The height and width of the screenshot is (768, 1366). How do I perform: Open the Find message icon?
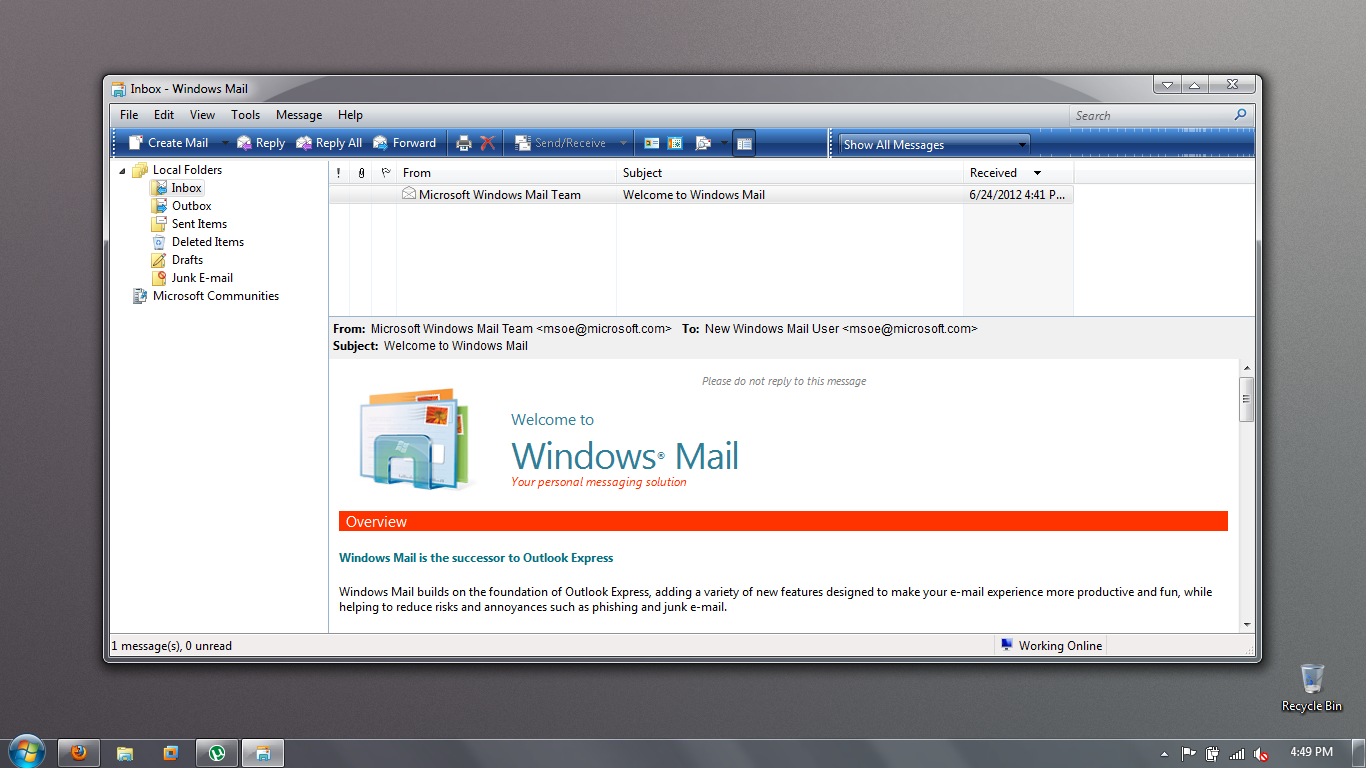[702, 142]
